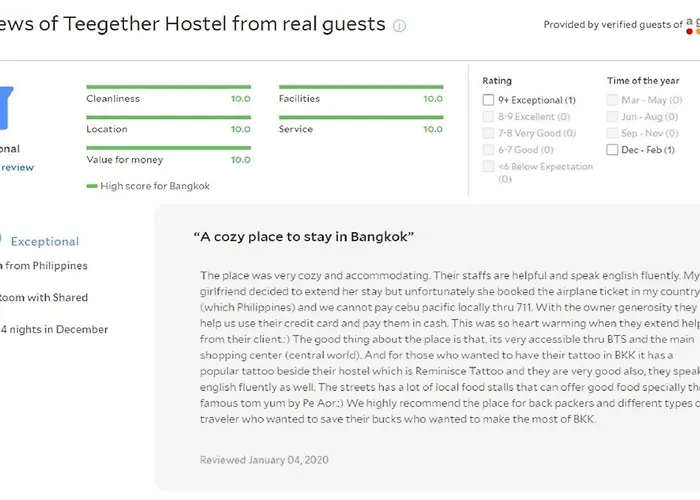Image resolution: width=700 pixels, height=500 pixels.
Task: Click the Exceptional reviewer rating label
Action: pos(45,242)
